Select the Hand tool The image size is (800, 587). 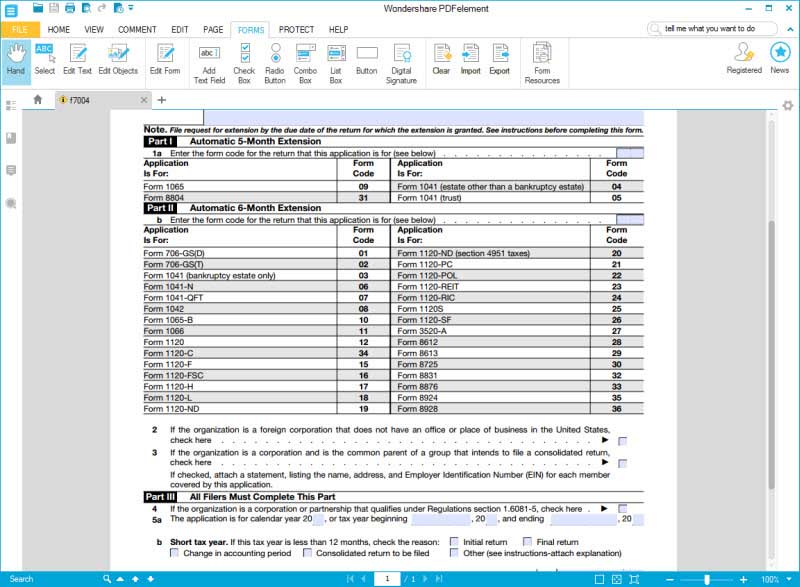(16, 60)
